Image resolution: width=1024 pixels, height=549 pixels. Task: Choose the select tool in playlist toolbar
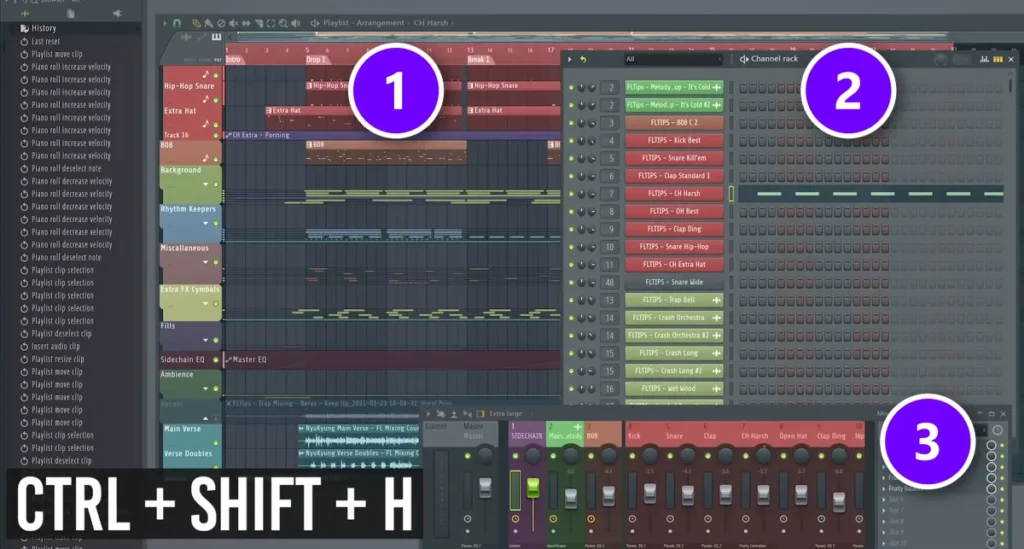point(271,23)
